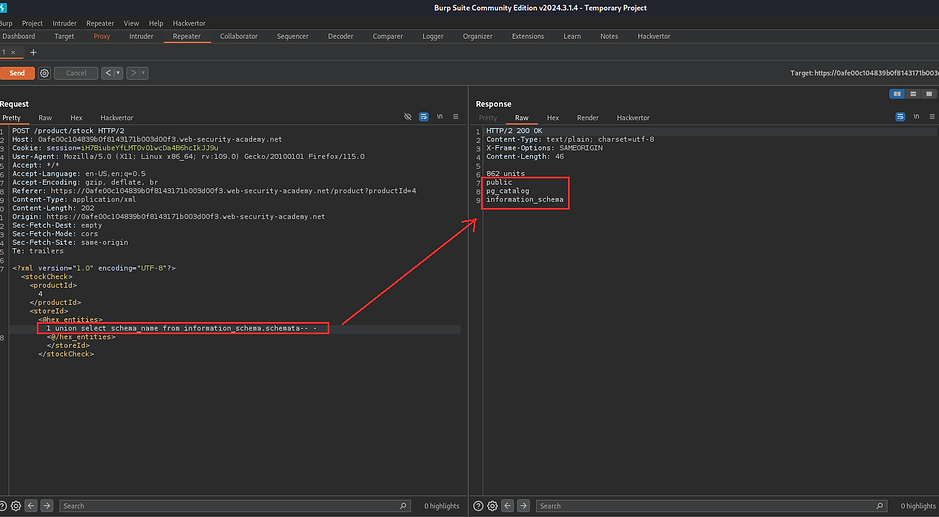Image resolution: width=939 pixels, height=517 pixels.
Task: Open the Intruder menu in menu bar
Action: point(65,23)
